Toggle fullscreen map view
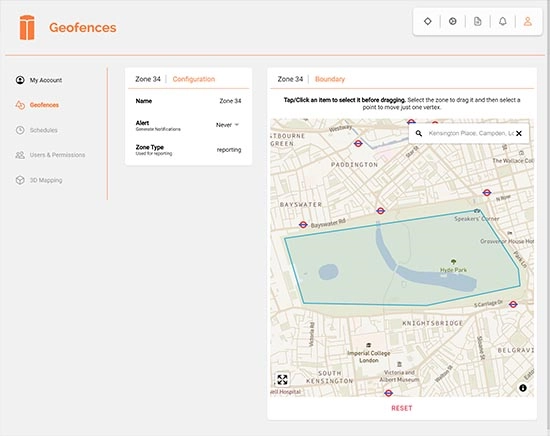This screenshot has height=436, width=550. (282, 380)
